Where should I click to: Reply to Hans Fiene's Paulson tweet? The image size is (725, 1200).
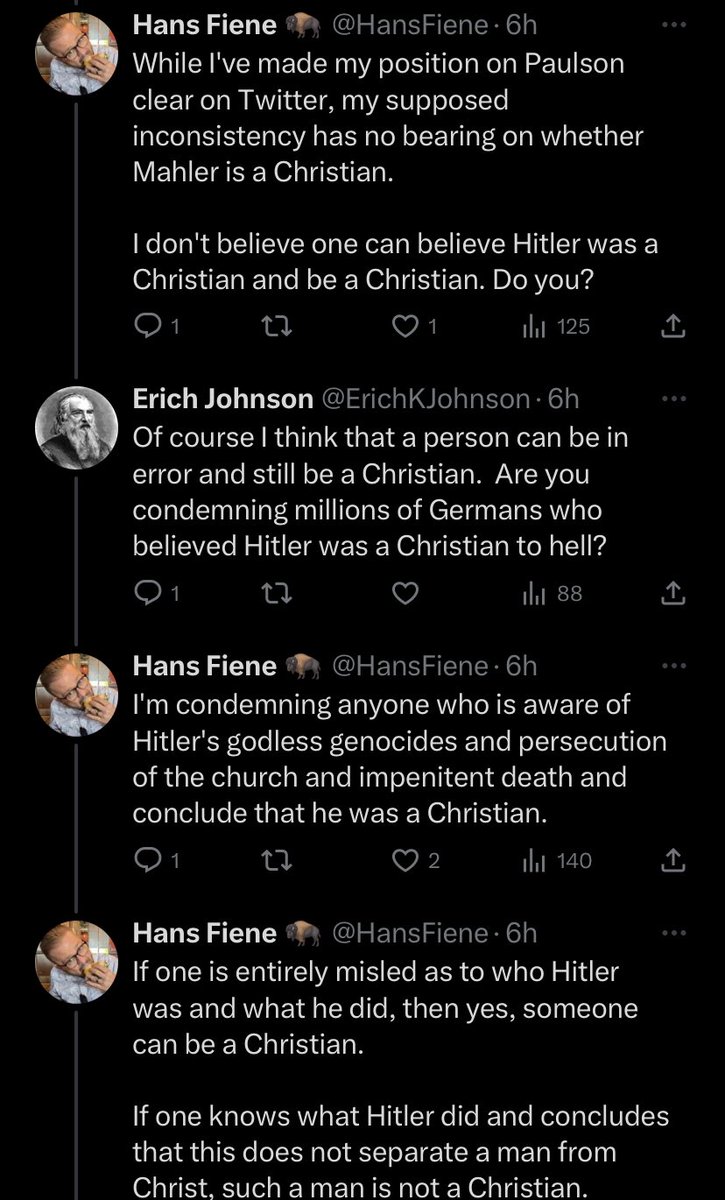coord(146,326)
